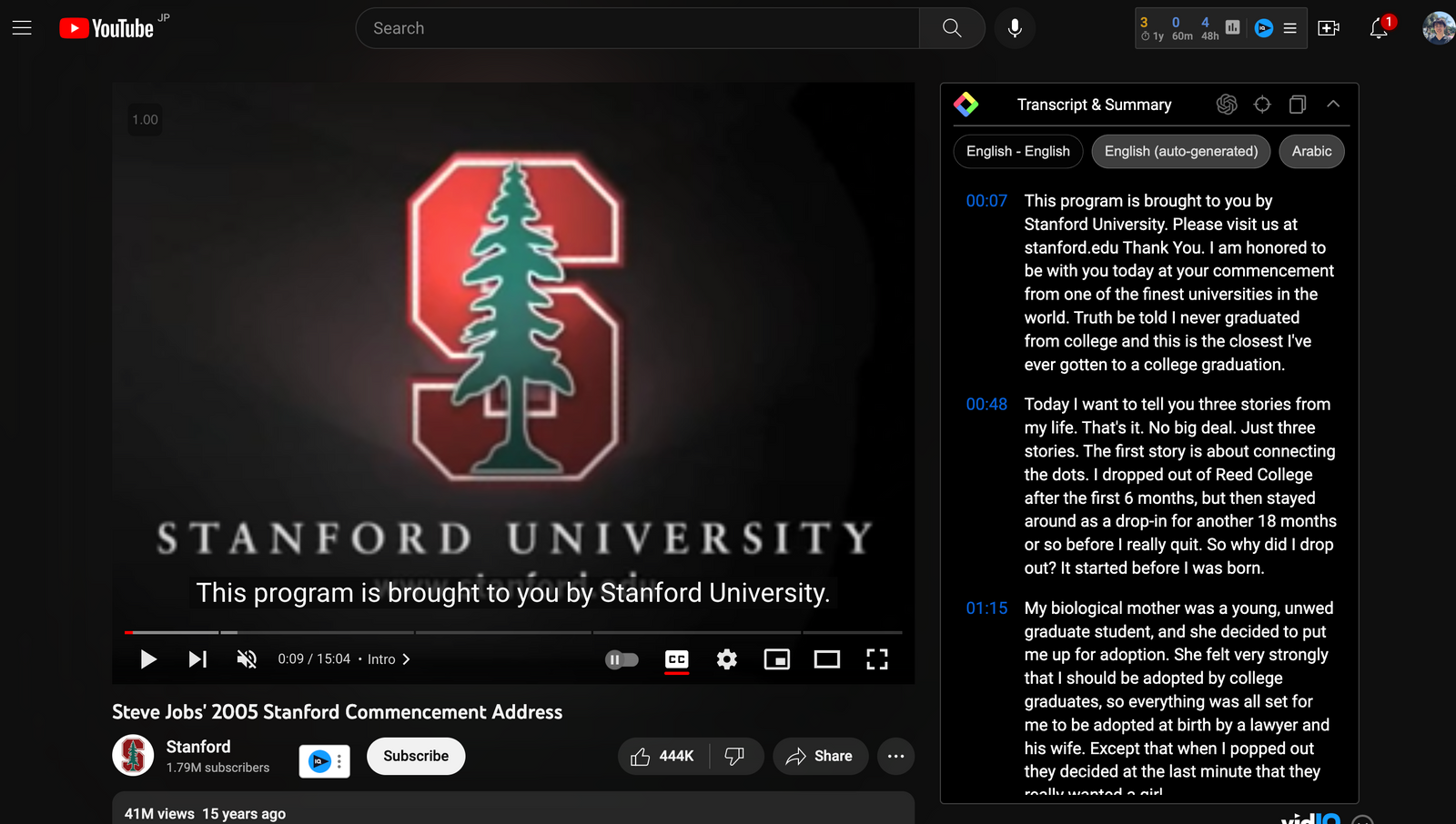Seek on the video progress bar
Viewport: 1456px width, 824px height.
(513, 632)
